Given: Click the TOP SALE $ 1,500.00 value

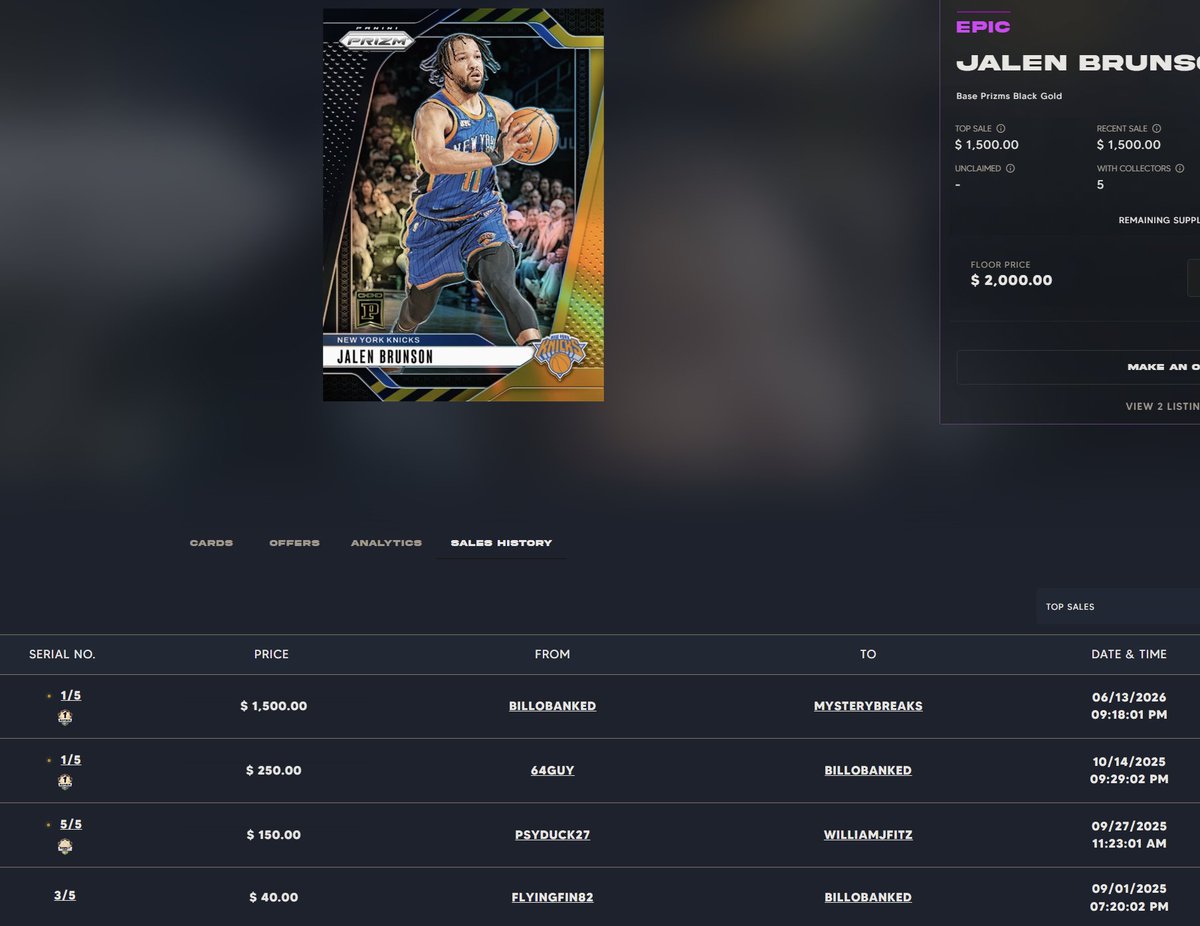Looking at the screenshot, I should tap(987, 146).
